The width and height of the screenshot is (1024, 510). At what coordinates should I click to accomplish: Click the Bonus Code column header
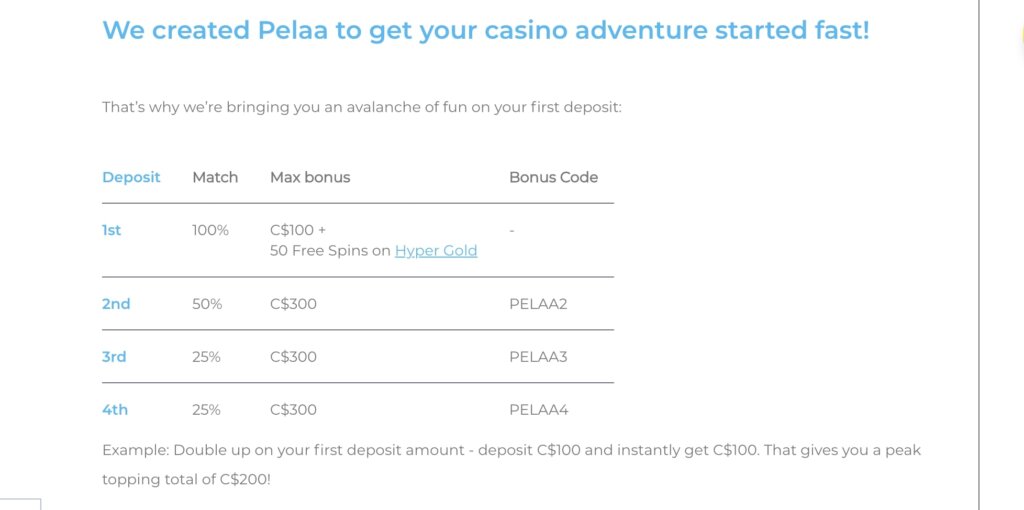tap(553, 178)
